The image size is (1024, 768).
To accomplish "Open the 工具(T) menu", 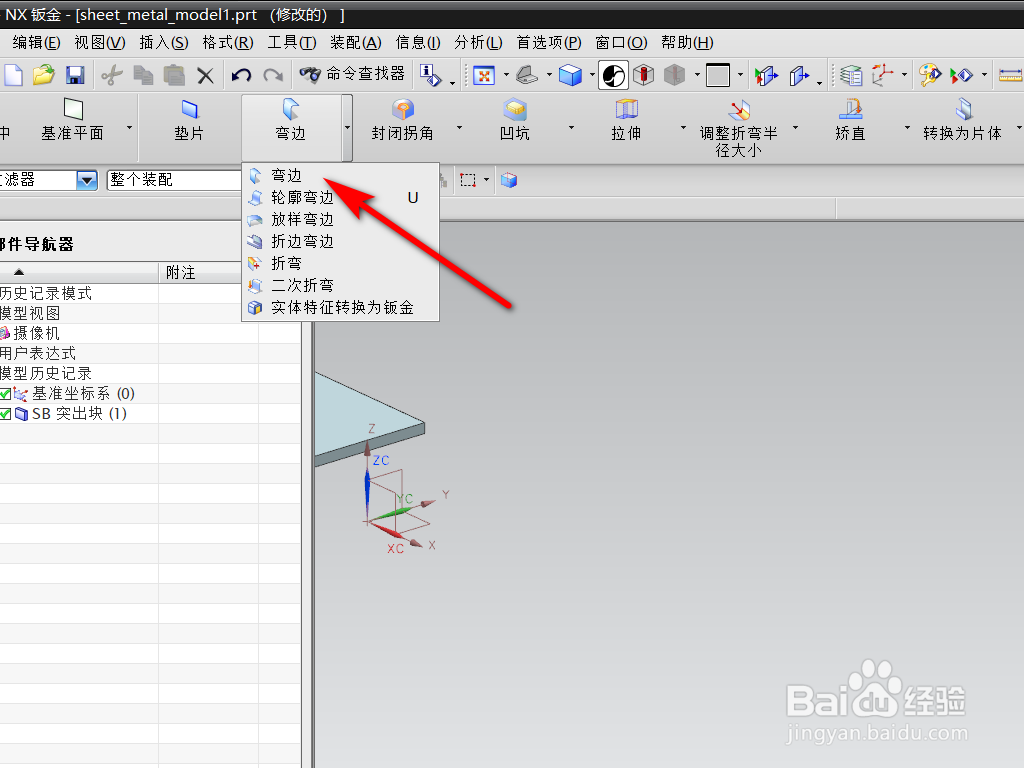I will point(292,43).
